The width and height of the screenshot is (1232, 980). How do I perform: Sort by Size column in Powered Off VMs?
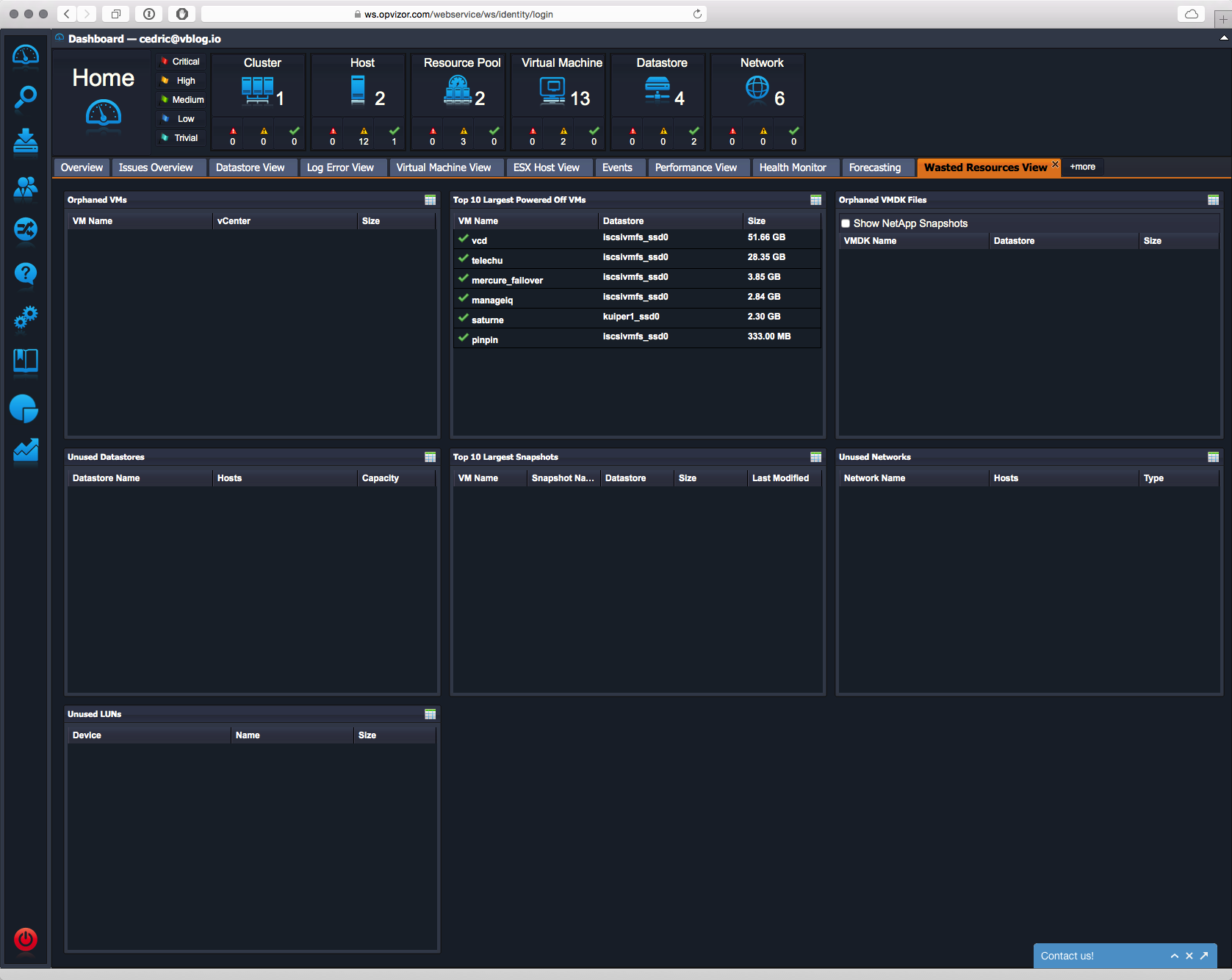(x=757, y=221)
